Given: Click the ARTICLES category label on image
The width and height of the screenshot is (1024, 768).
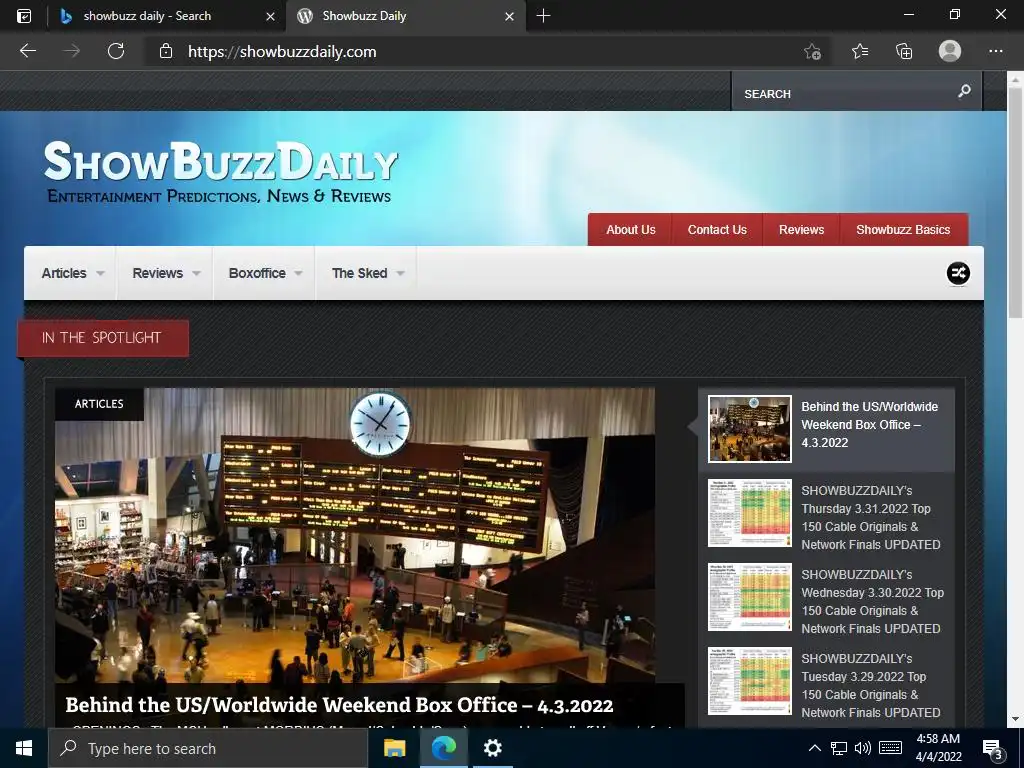Looking at the screenshot, I should [99, 404].
